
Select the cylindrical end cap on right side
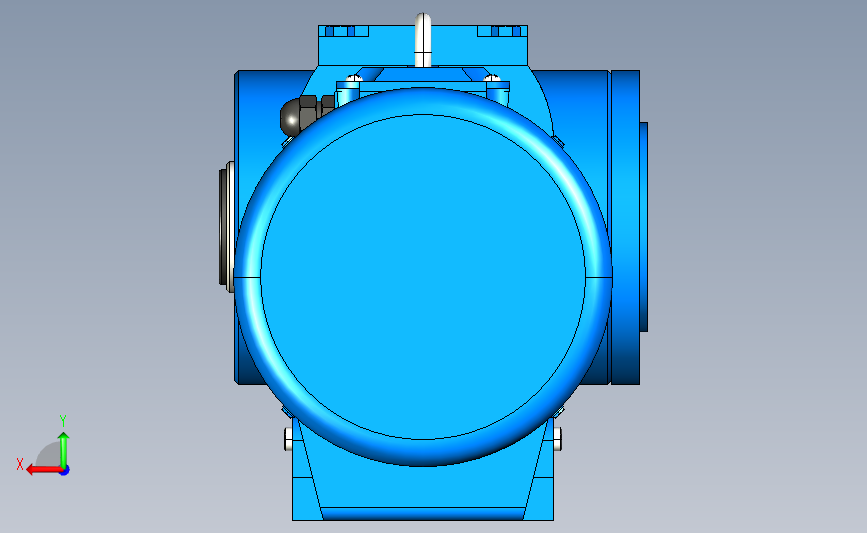point(625,227)
